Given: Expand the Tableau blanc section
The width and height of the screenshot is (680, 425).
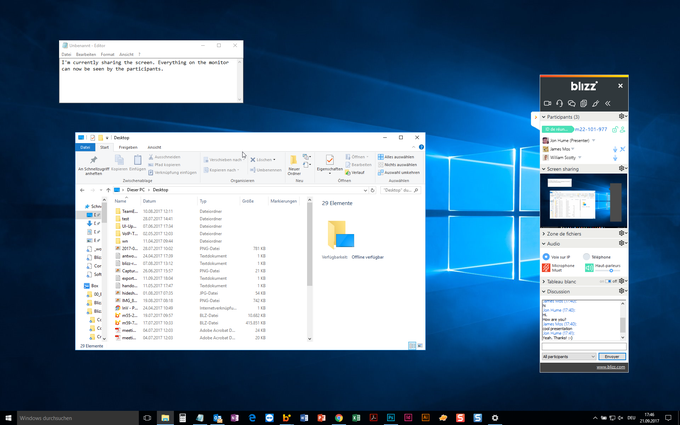Looking at the screenshot, I should pyautogui.click(x=544, y=281).
